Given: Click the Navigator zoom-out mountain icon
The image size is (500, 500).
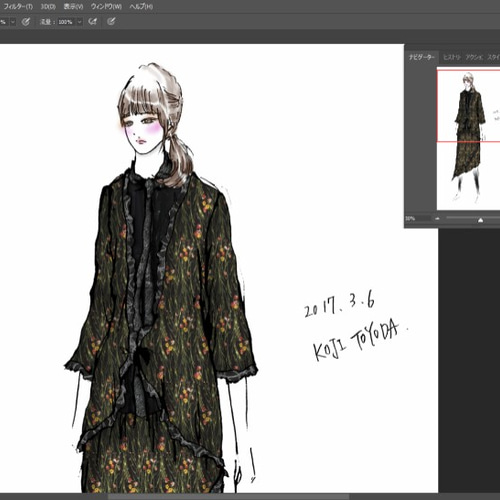Looking at the screenshot, I should tap(437, 219).
